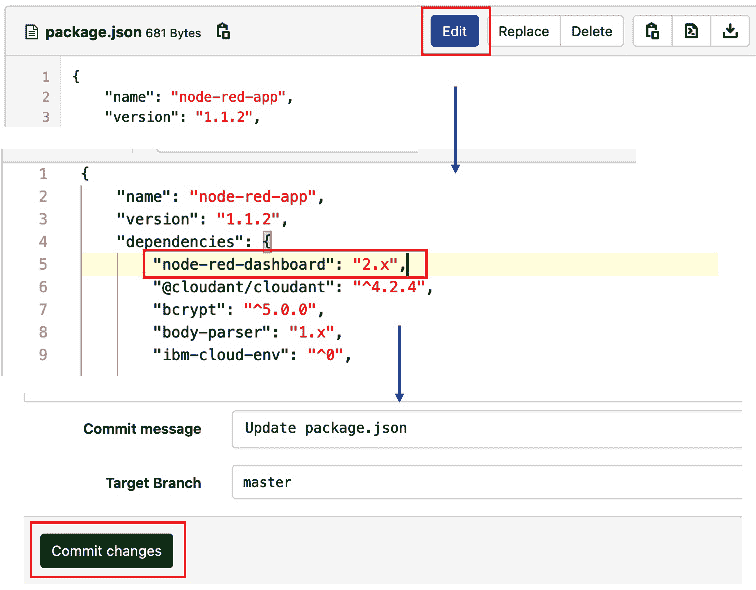Click the Target Branch label
756x590 pixels.
coord(153,483)
